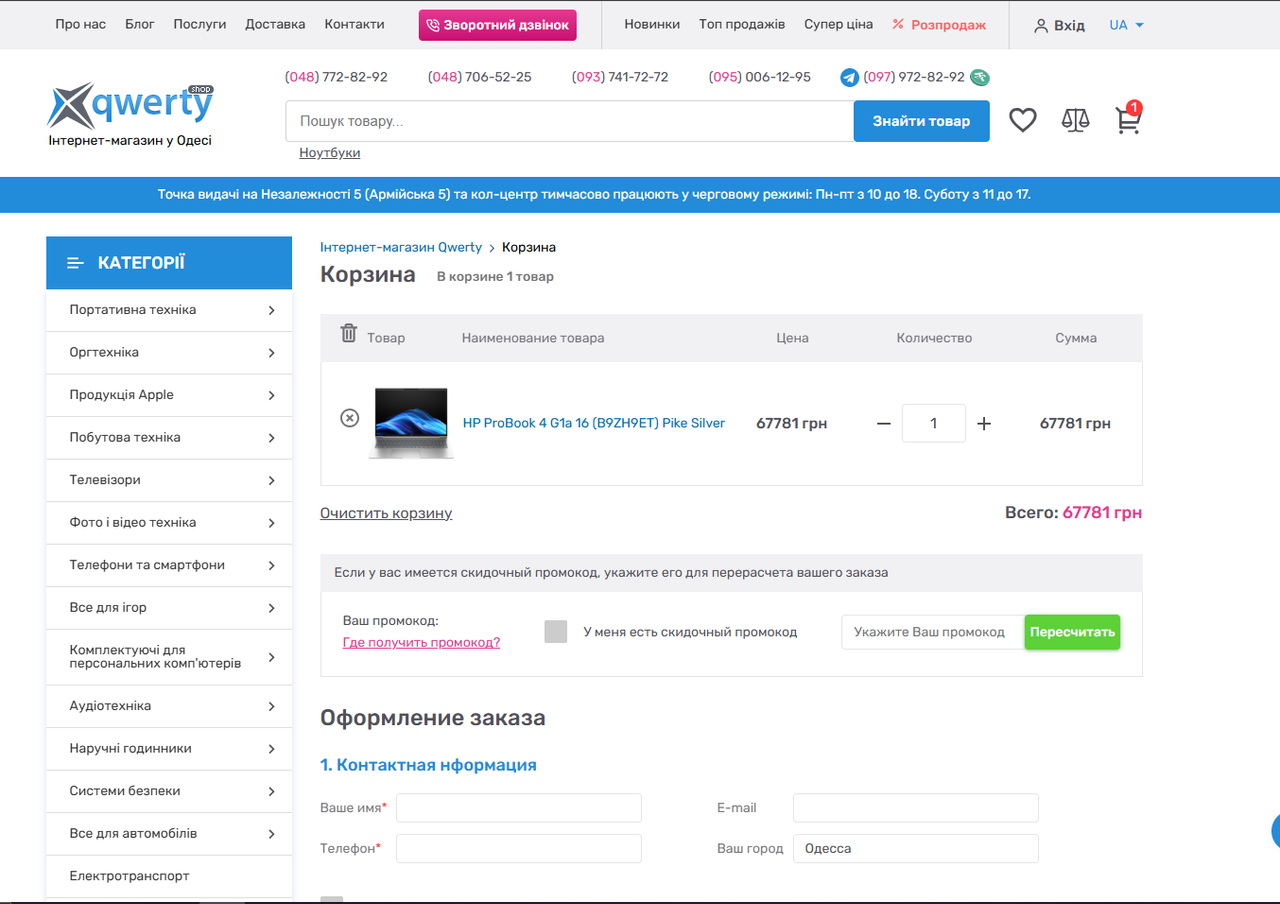Focus the Телефон field
The height and width of the screenshot is (904, 1280).
[519, 848]
